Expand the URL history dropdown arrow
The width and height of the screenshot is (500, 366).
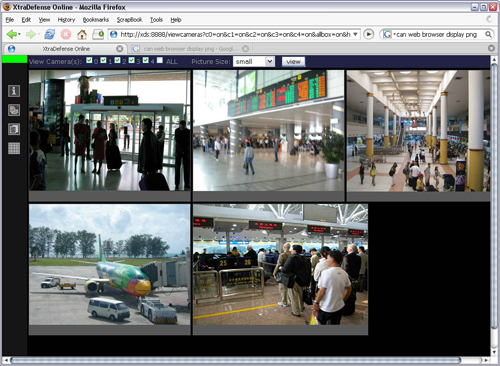355,34
